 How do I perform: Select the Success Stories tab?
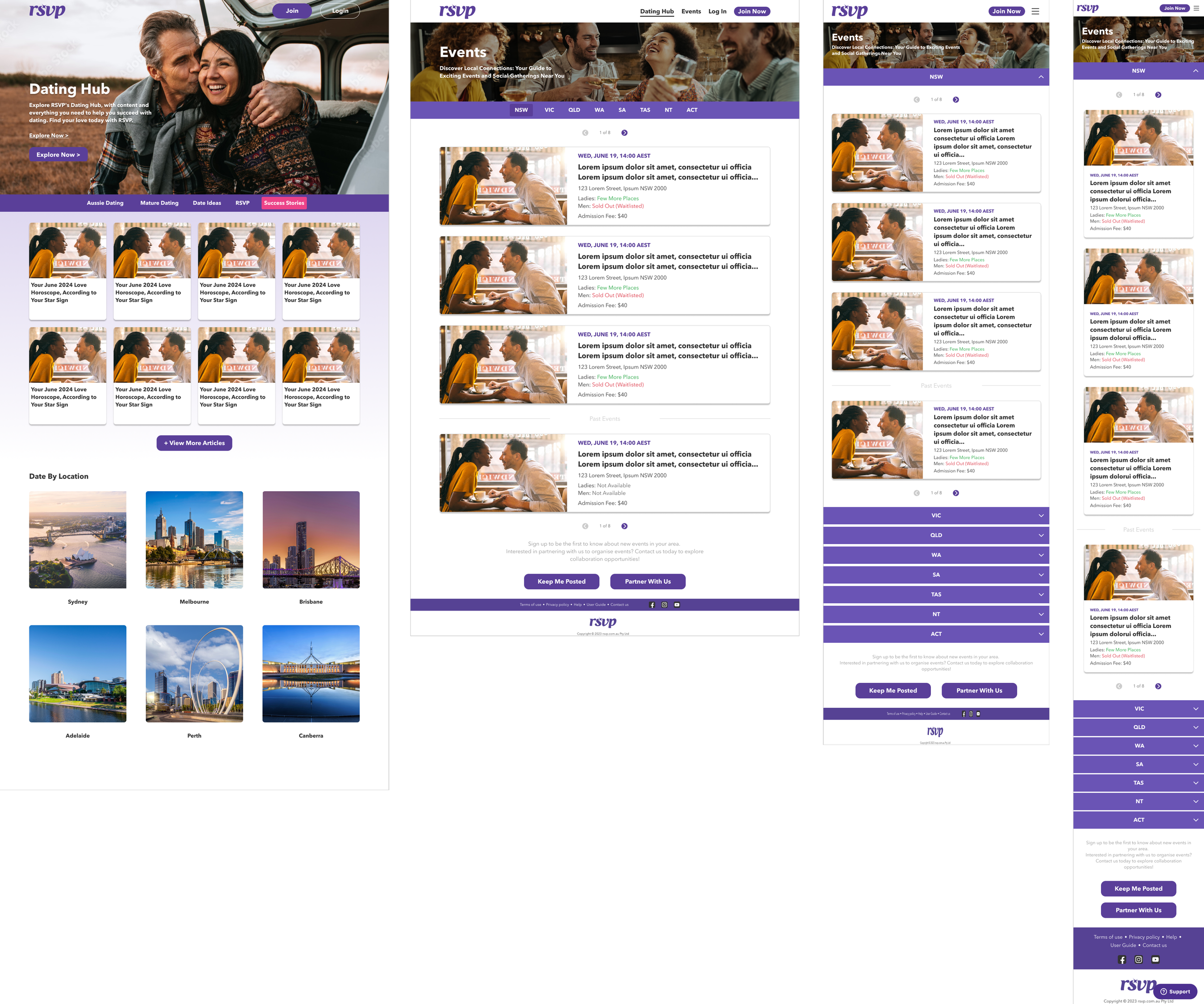coord(284,203)
